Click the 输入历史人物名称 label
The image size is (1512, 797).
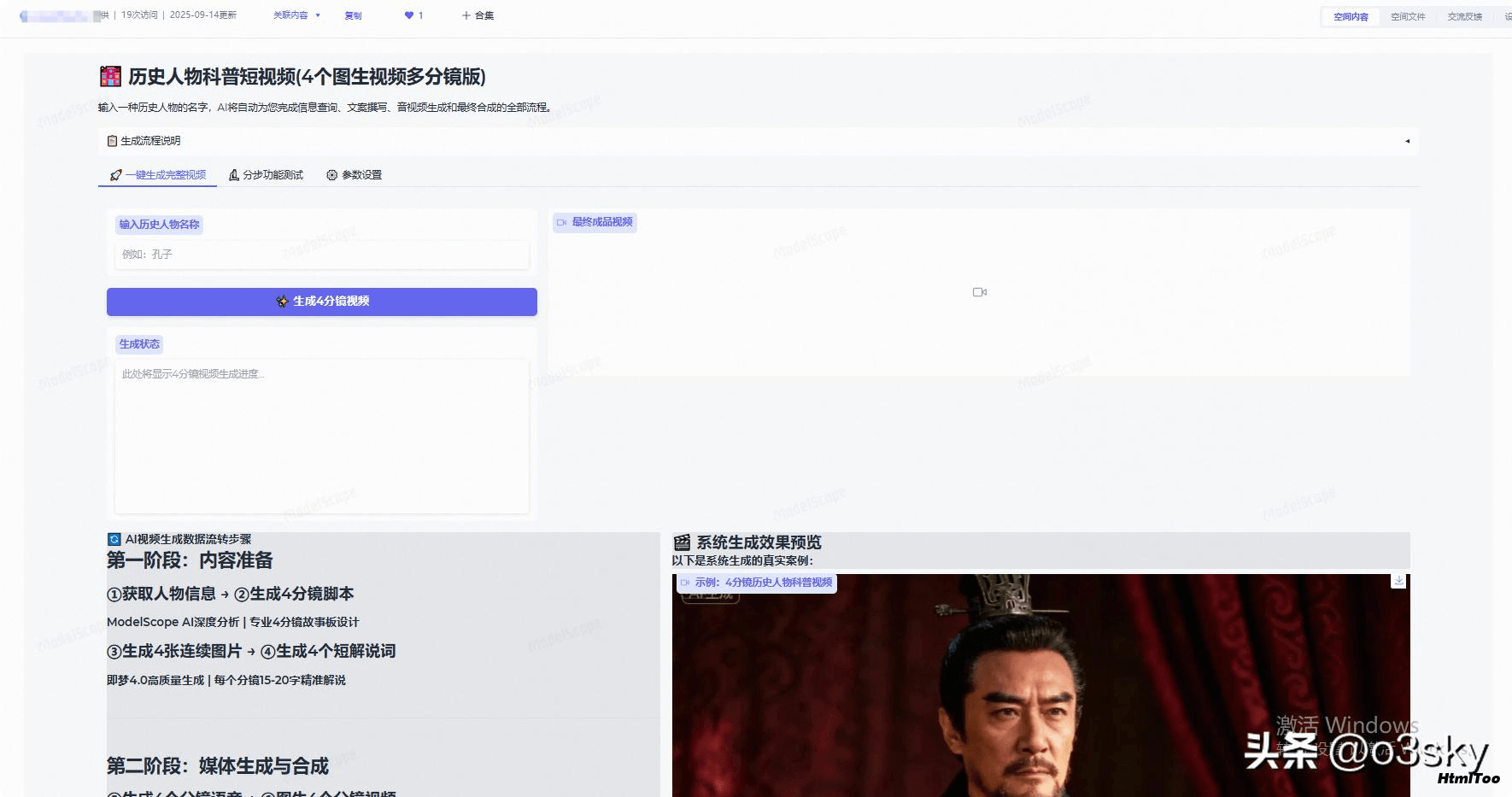tap(159, 225)
